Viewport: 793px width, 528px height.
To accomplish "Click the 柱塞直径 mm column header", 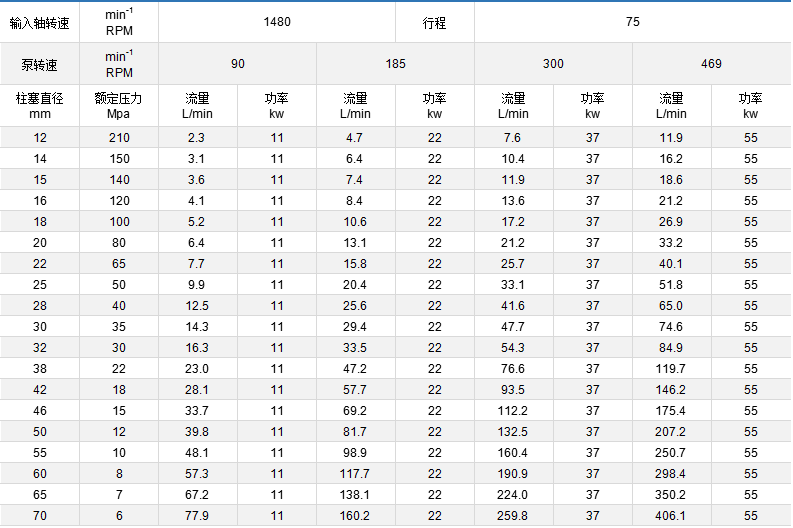I will pos(40,106).
